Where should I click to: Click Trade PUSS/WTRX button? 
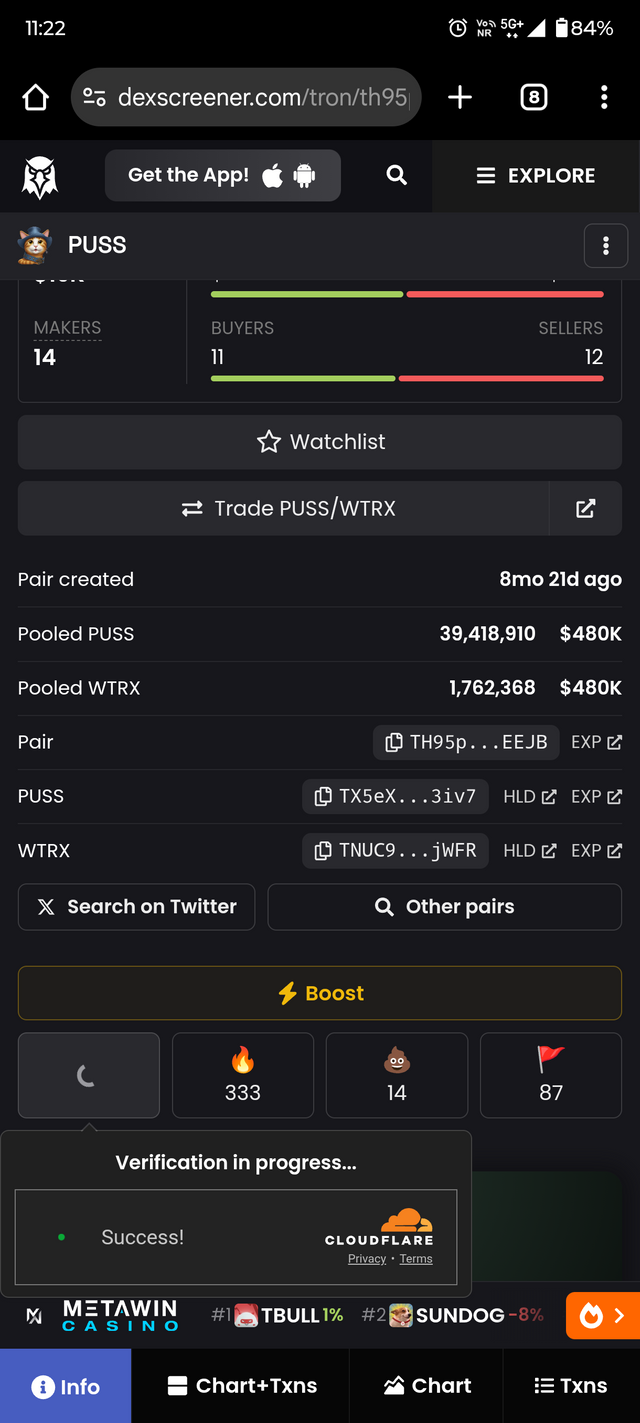pos(284,508)
